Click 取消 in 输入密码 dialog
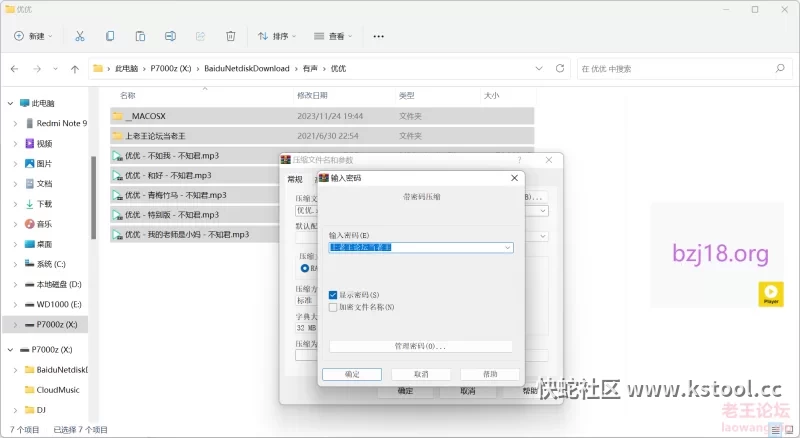Image resolution: width=800 pixels, height=438 pixels. tap(421, 374)
